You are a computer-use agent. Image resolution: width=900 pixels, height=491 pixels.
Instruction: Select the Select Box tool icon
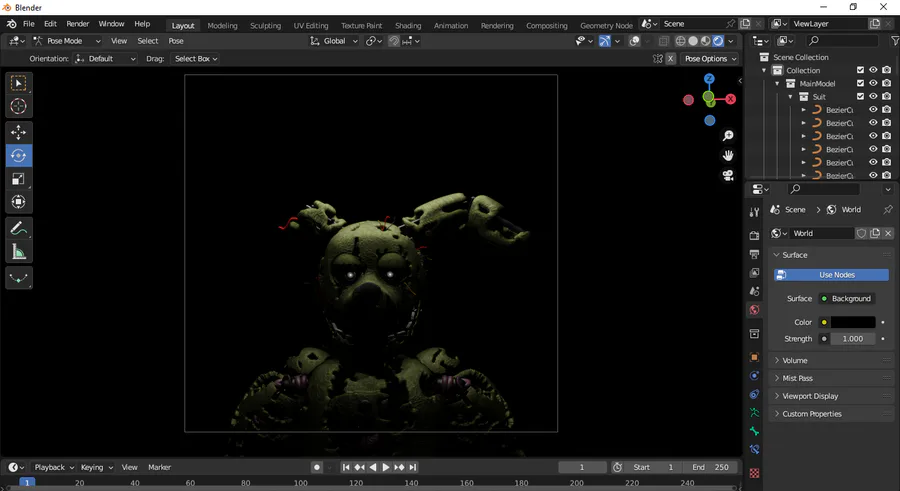point(18,83)
